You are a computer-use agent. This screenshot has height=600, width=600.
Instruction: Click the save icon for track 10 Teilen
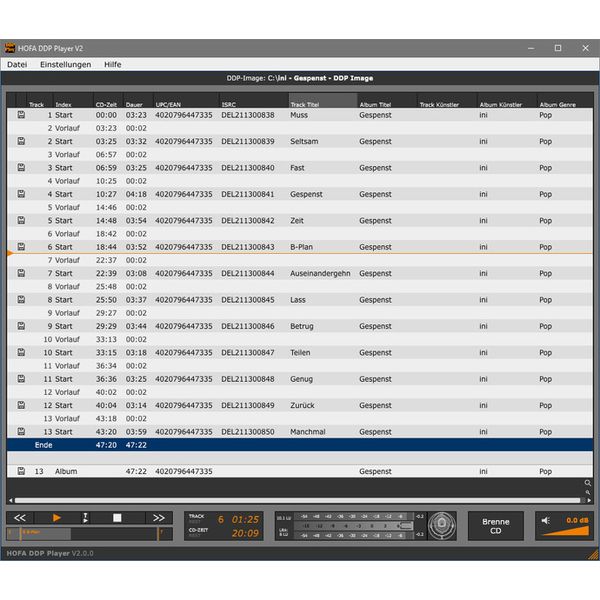pos(21,352)
